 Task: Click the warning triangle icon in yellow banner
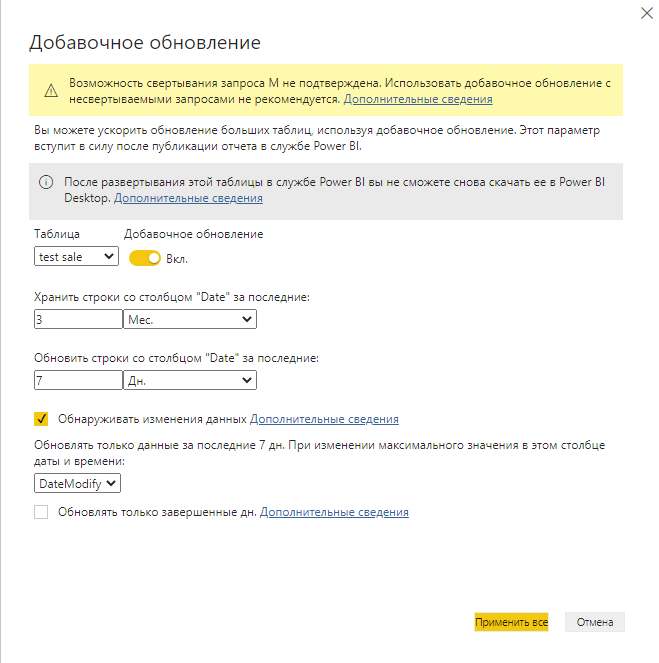[x=51, y=90]
